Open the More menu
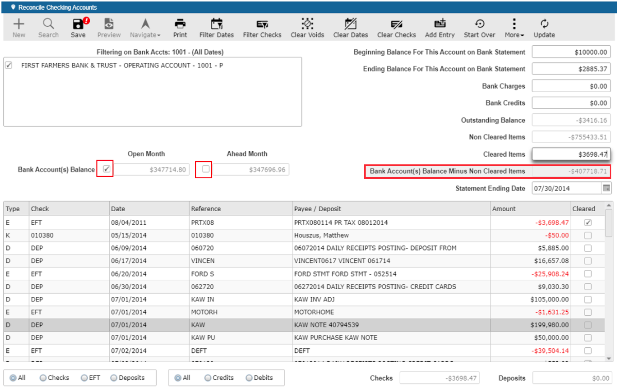This screenshot has width=617, height=391. click(x=514, y=28)
